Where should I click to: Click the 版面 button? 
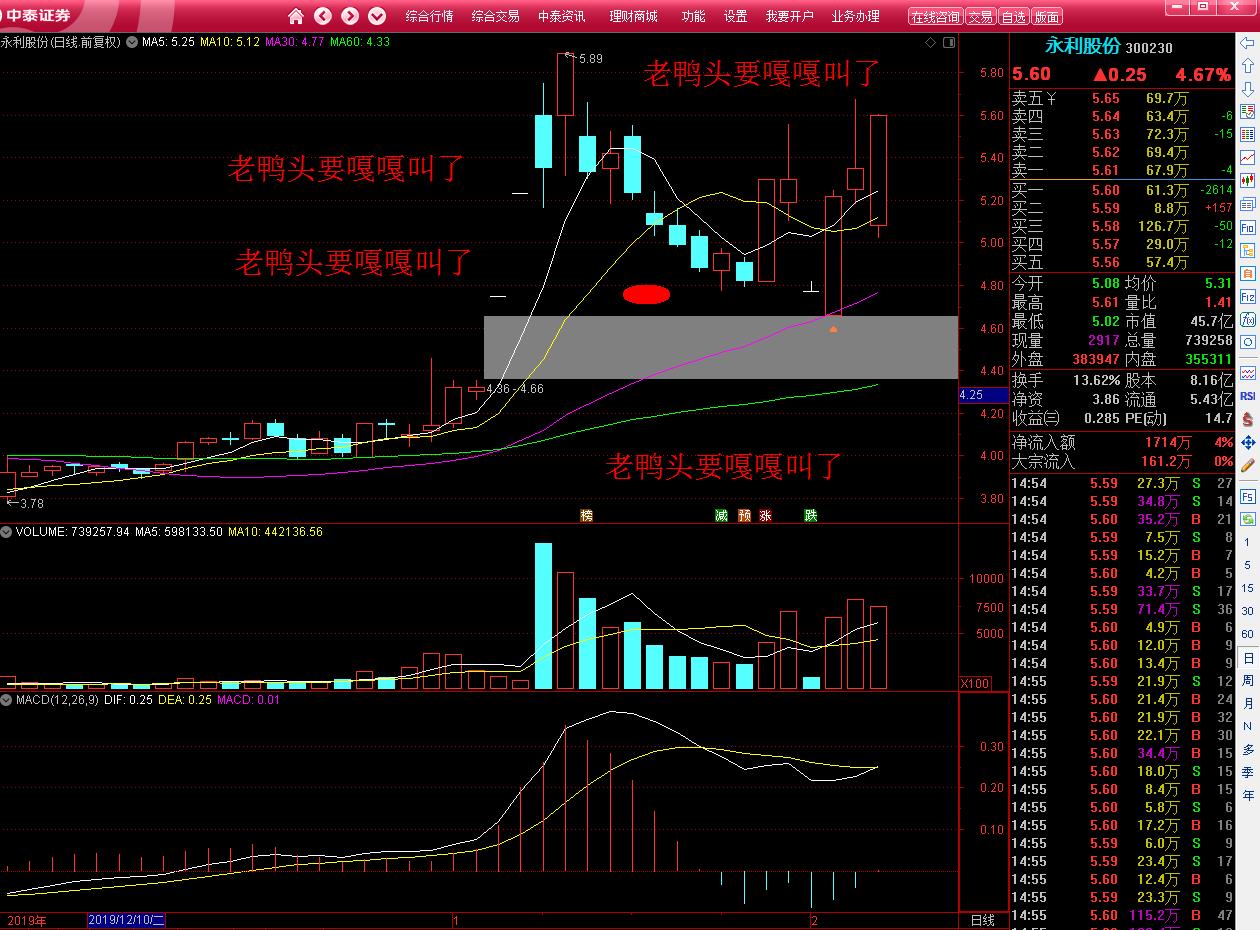(x=1046, y=17)
